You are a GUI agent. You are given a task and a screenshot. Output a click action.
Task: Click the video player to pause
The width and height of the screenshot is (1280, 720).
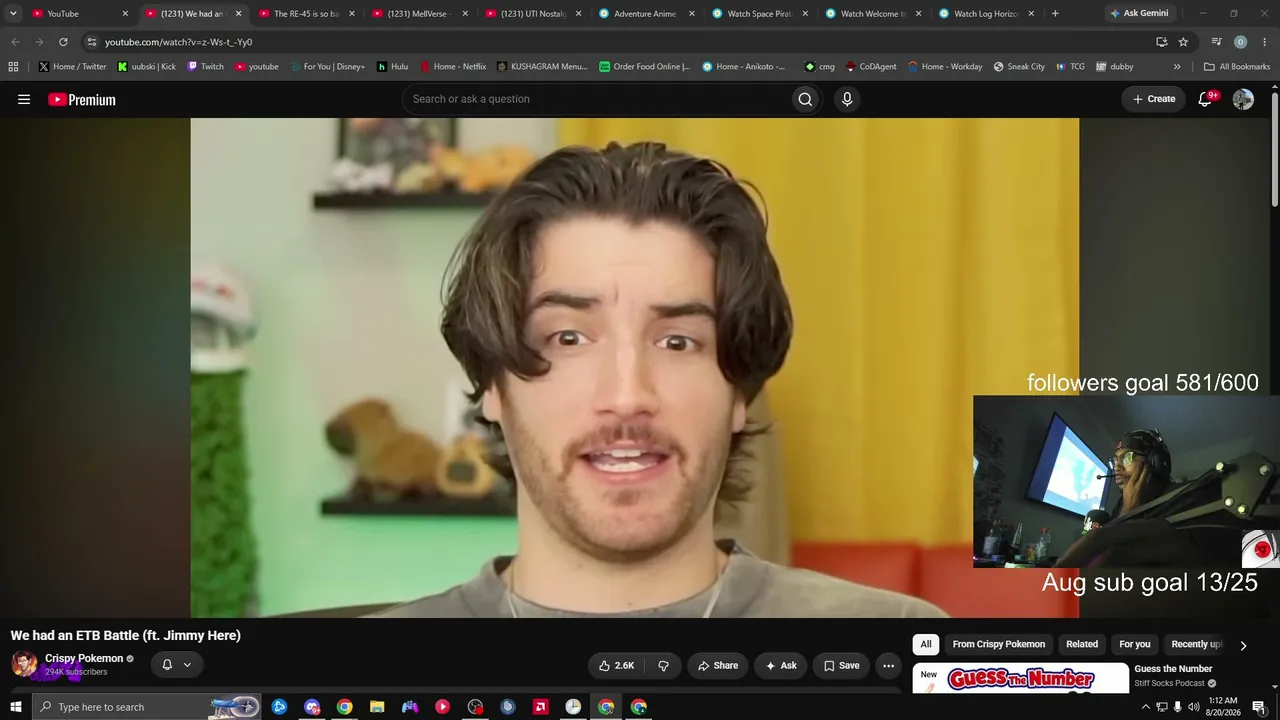click(634, 367)
